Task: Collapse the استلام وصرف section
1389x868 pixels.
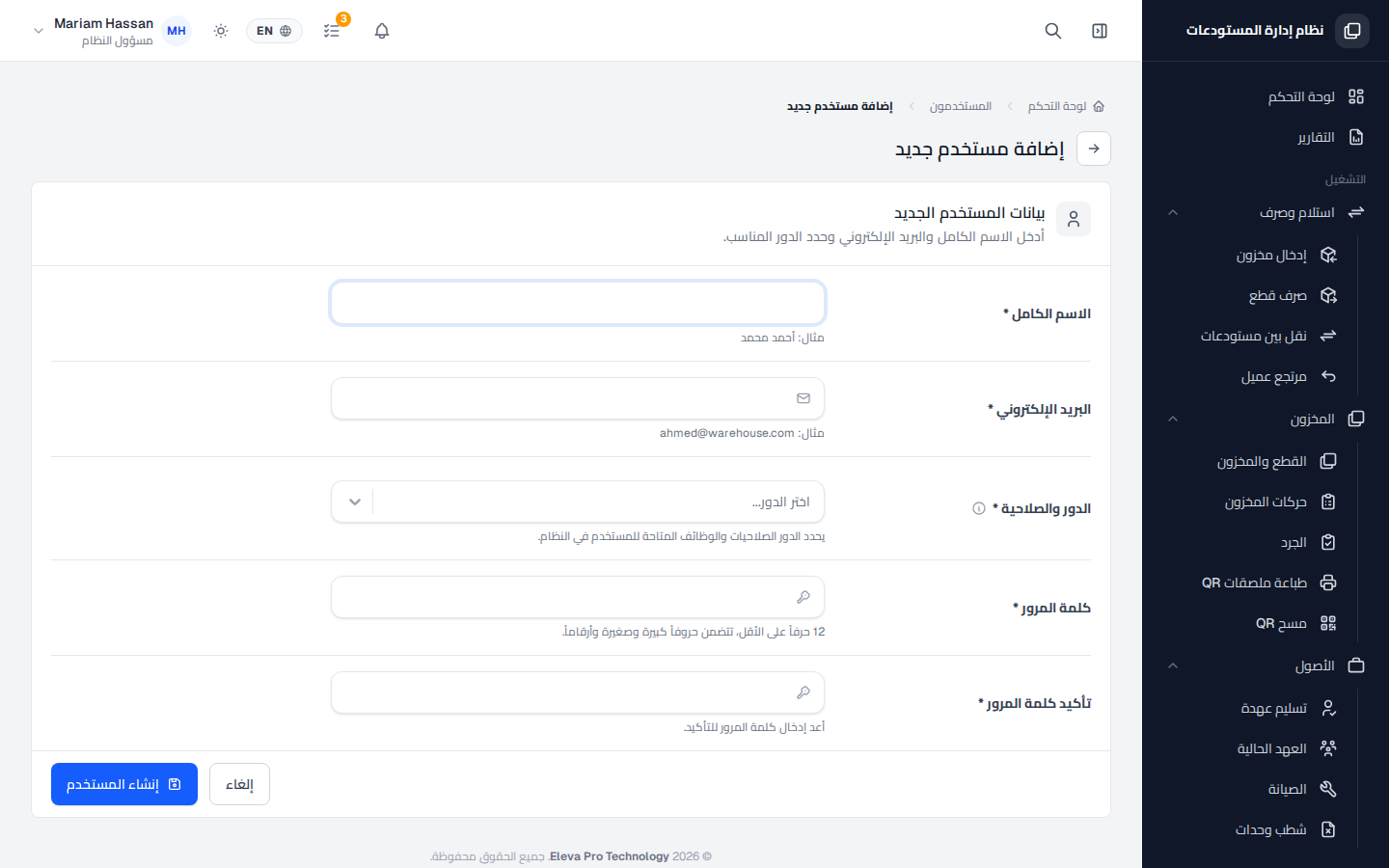Action: pyautogui.click(x=1173, y=212)
